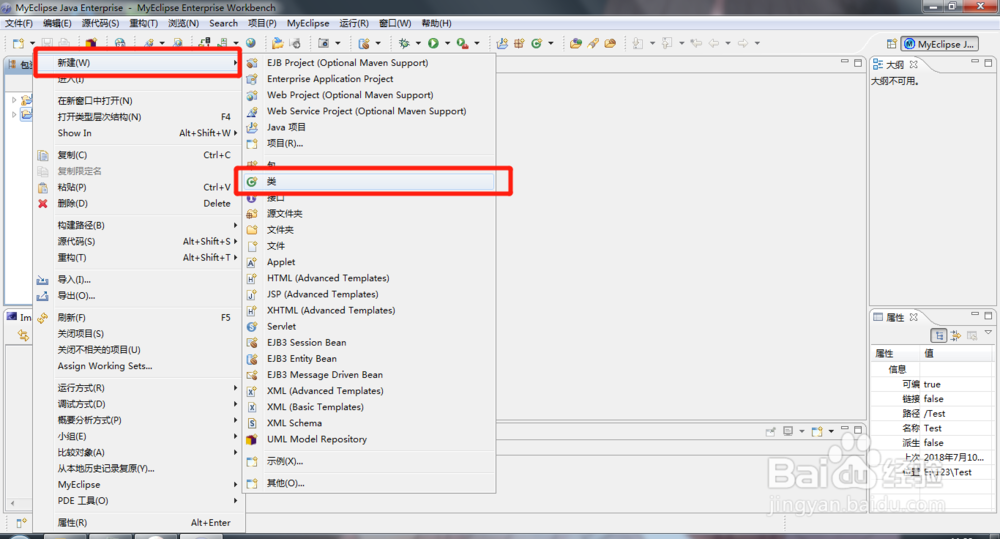Choose 类 from the New submenu
Viewport: 1000px width, 539px height.
tap(370, 182)
